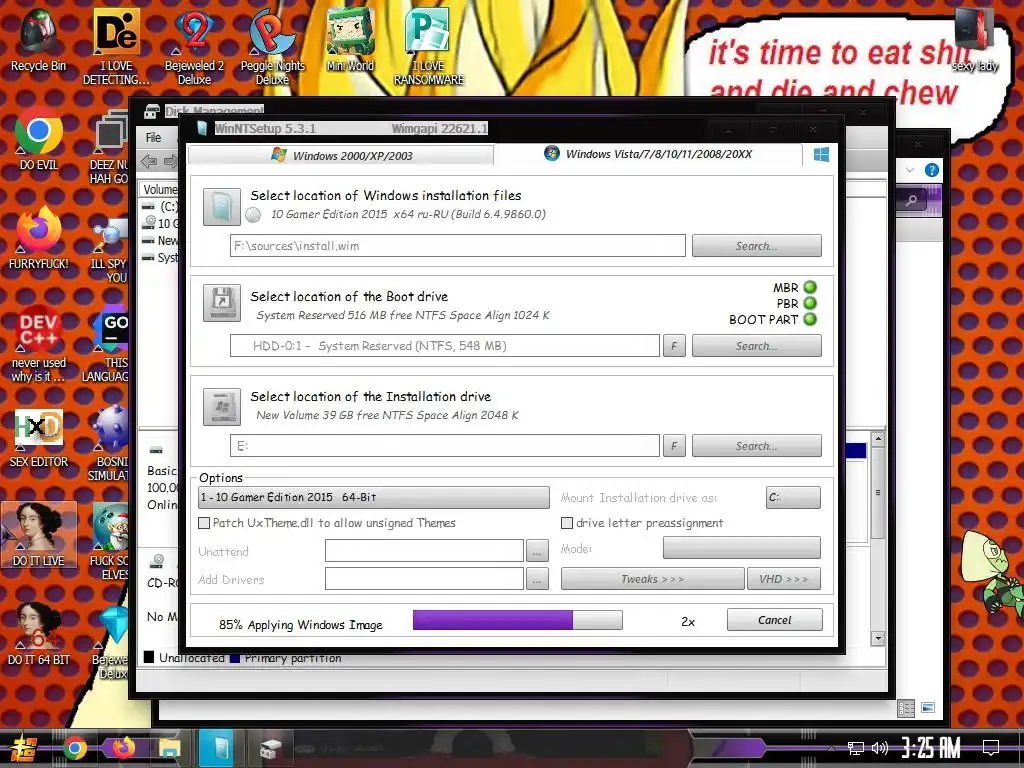Image resolution: width=1024 pixels, height=768 pixels.
Task: Search for the Installation drive
Action: [x=756, y=446]
